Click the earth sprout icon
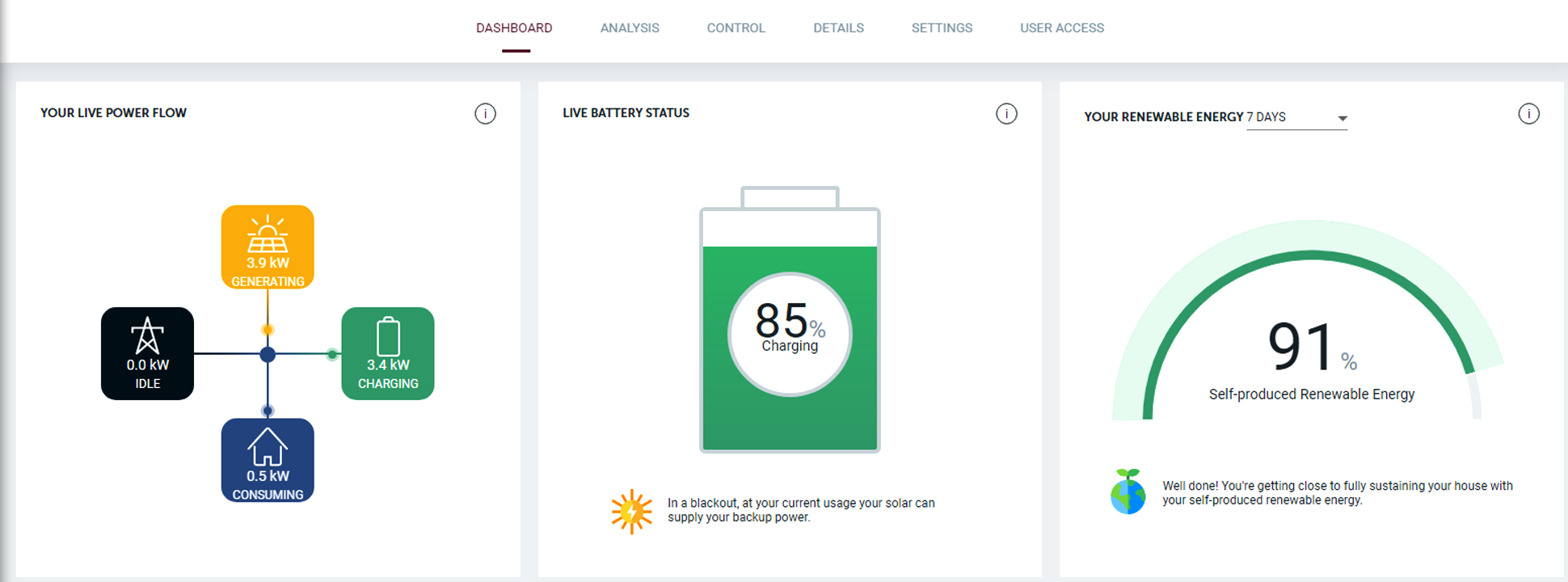1568x582 pixels. coord(1128,491)
